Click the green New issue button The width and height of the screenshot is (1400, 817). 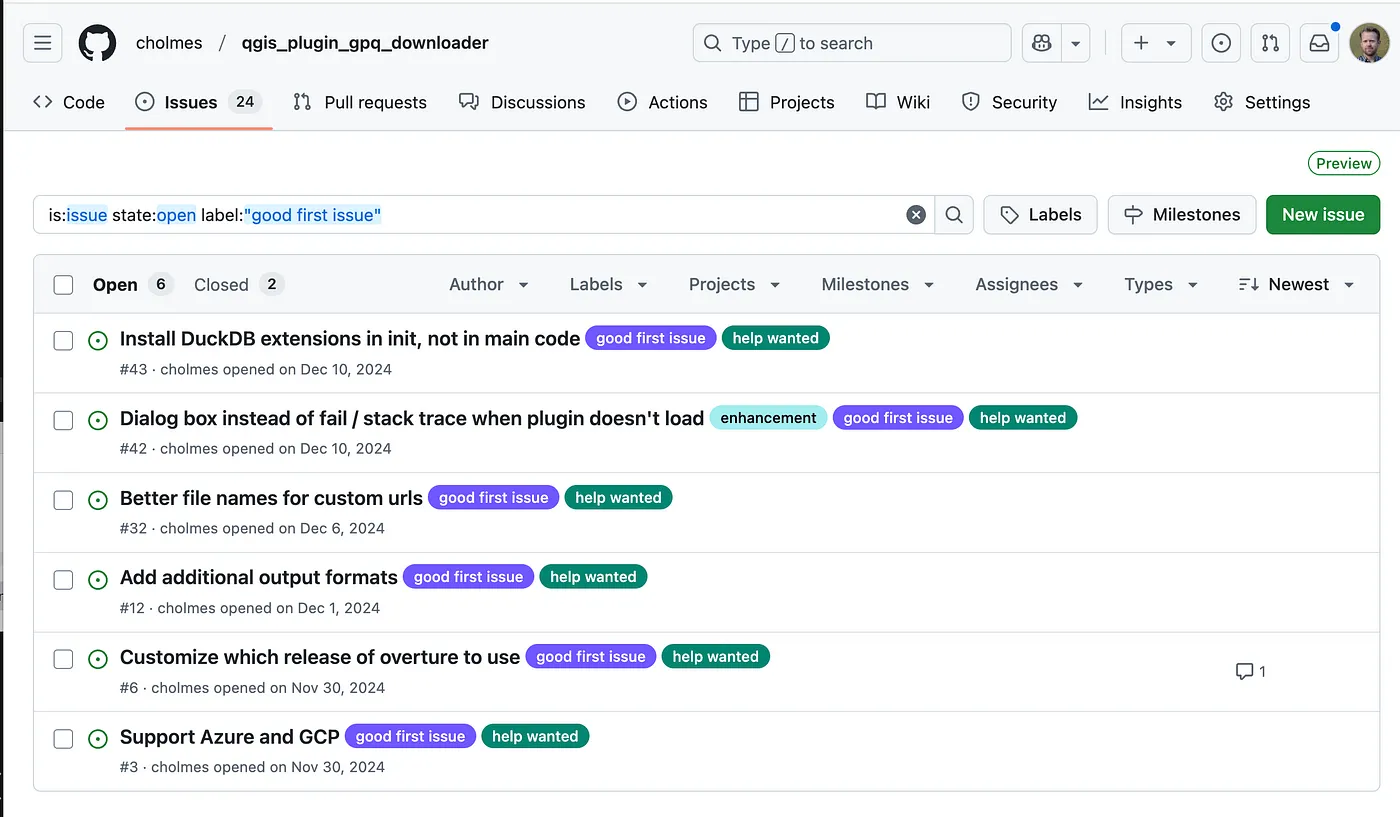click(1322, 215)
